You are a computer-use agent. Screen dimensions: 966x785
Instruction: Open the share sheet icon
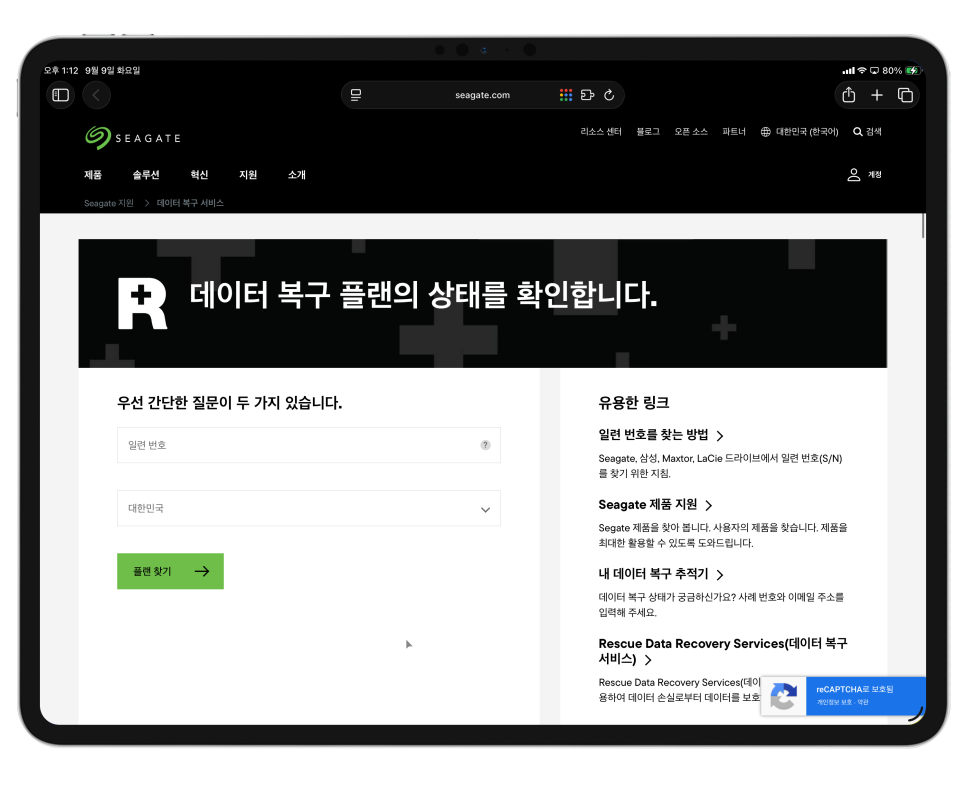pos(848,95)
